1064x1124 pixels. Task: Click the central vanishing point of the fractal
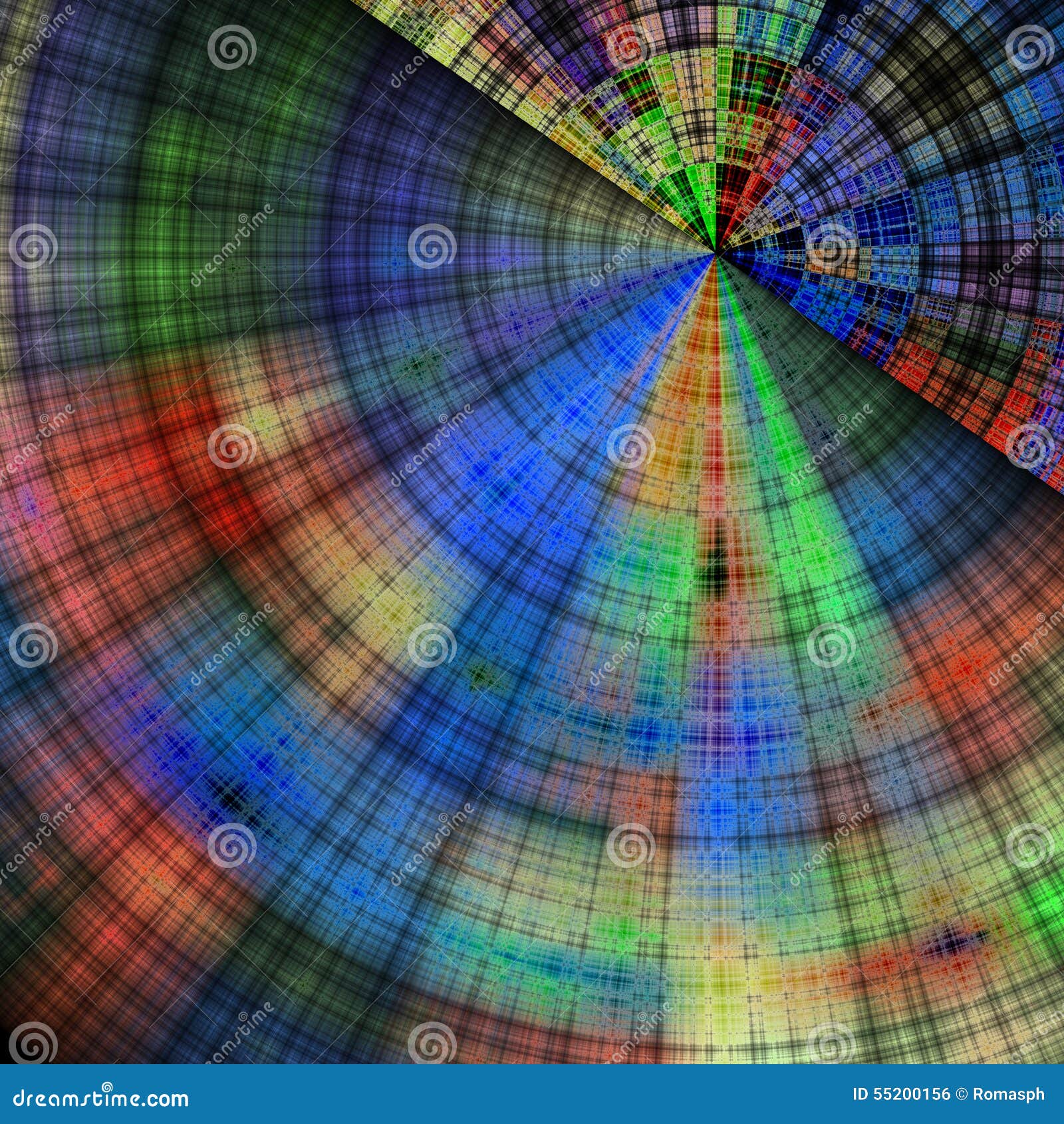(715, 253)
